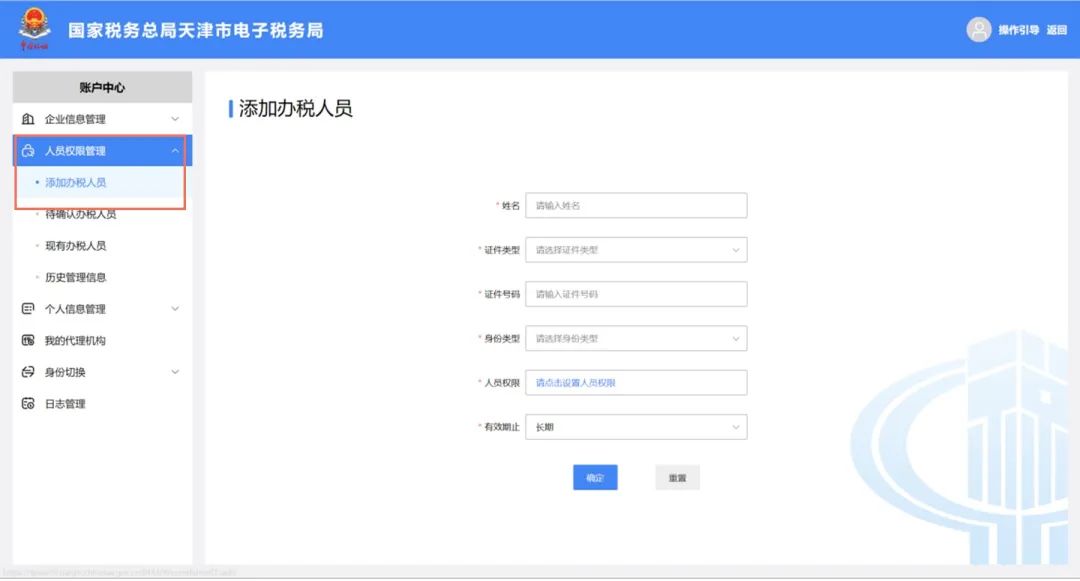The width and height of the screenshot is (1080, 581).
Task: Click the user avatar icon
Action: (978, 30)
